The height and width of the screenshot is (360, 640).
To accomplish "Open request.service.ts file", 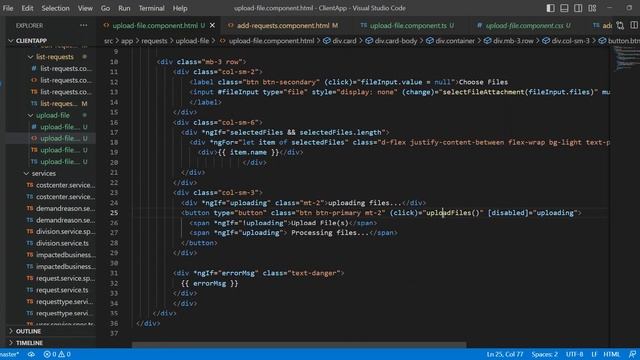I will [x=62, y=290].
